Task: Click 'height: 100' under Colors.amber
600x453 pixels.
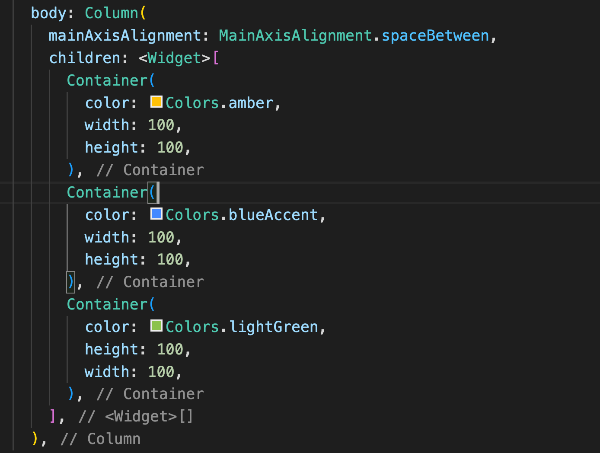Action: (x=134, y=148)
